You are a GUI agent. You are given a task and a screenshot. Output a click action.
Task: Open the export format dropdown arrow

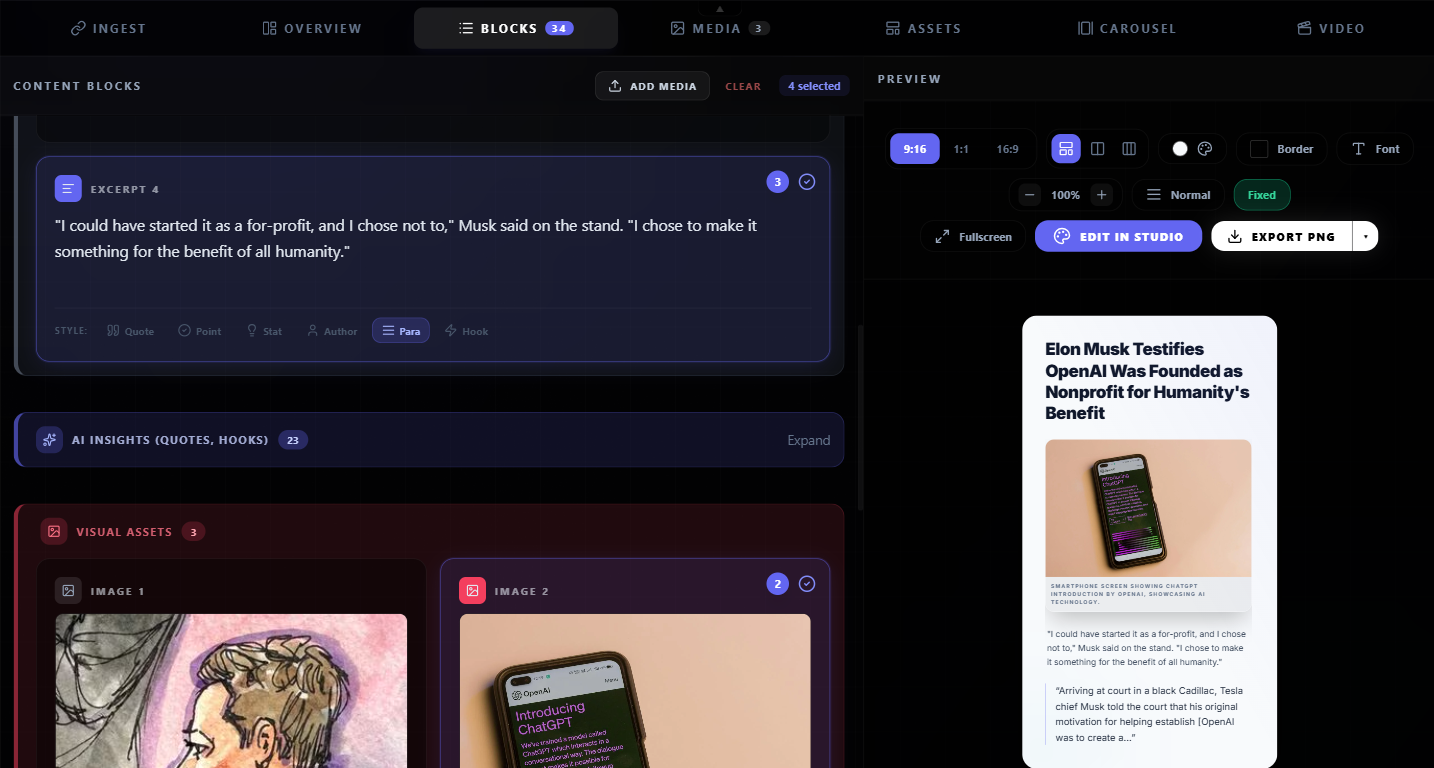pos(1365,237)
